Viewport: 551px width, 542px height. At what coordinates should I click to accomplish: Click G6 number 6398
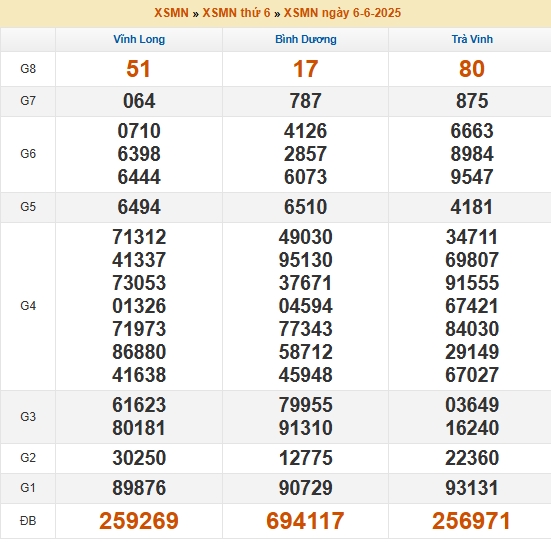139,154
